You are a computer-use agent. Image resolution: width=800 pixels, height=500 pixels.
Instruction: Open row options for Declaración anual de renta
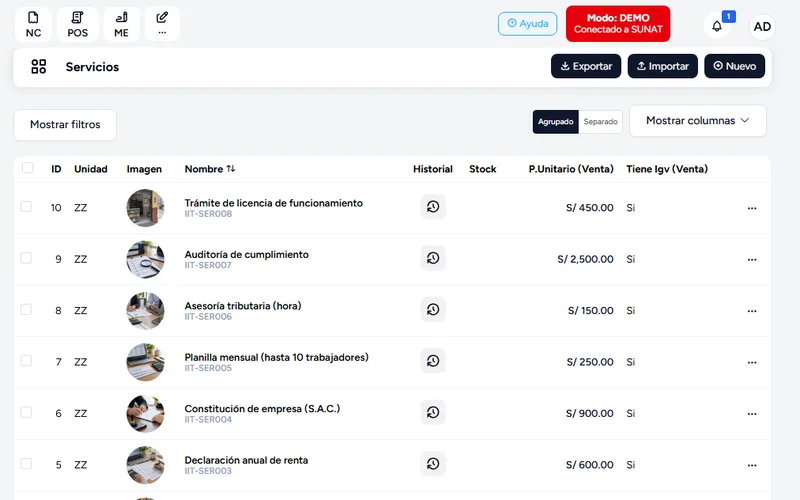pos(752,465)
